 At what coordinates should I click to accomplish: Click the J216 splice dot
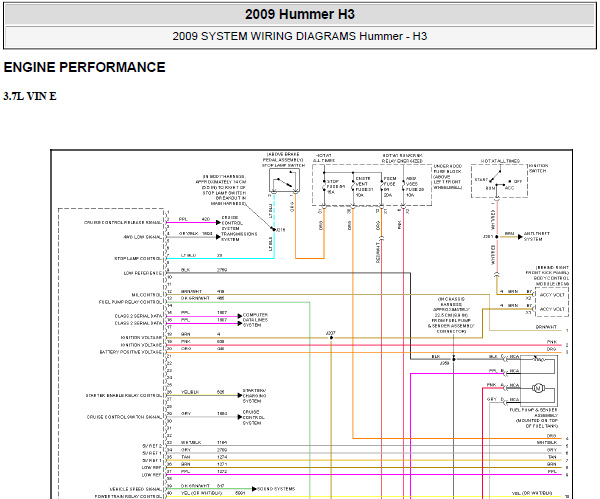click(274, 229)
